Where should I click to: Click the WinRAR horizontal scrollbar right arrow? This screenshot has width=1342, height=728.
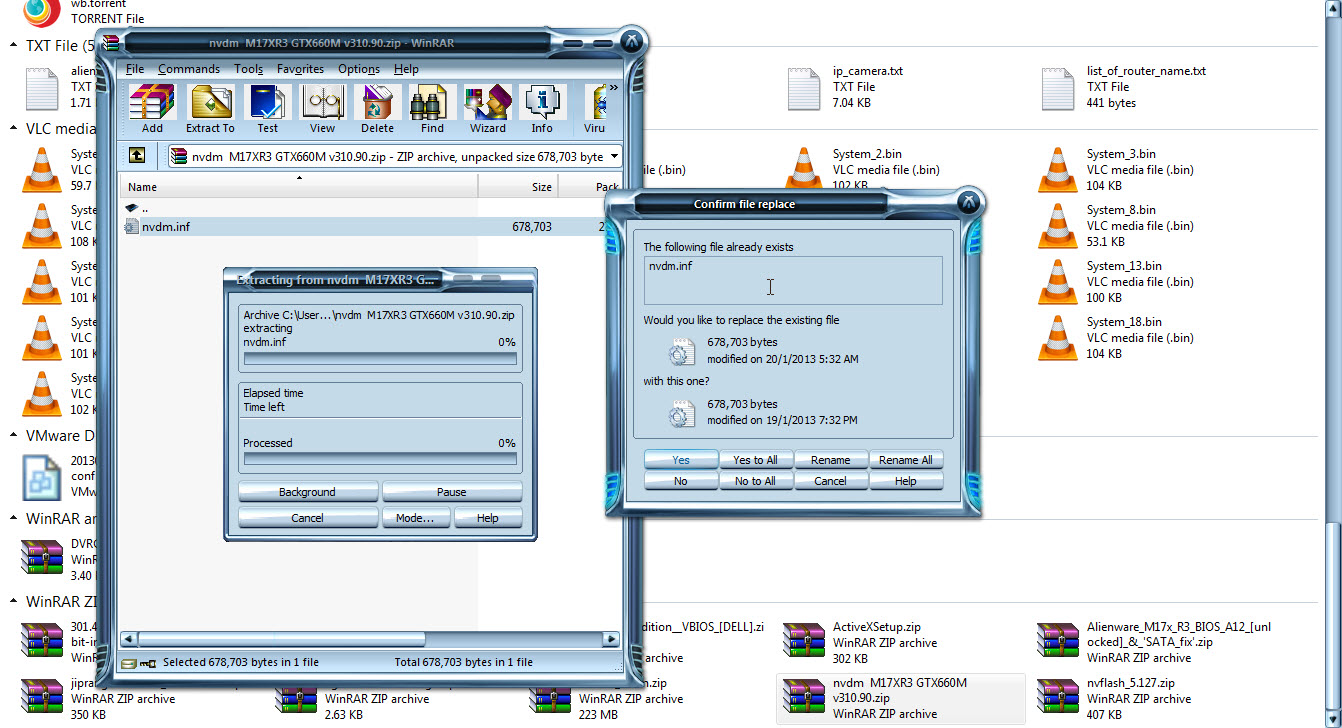[611, 639]
